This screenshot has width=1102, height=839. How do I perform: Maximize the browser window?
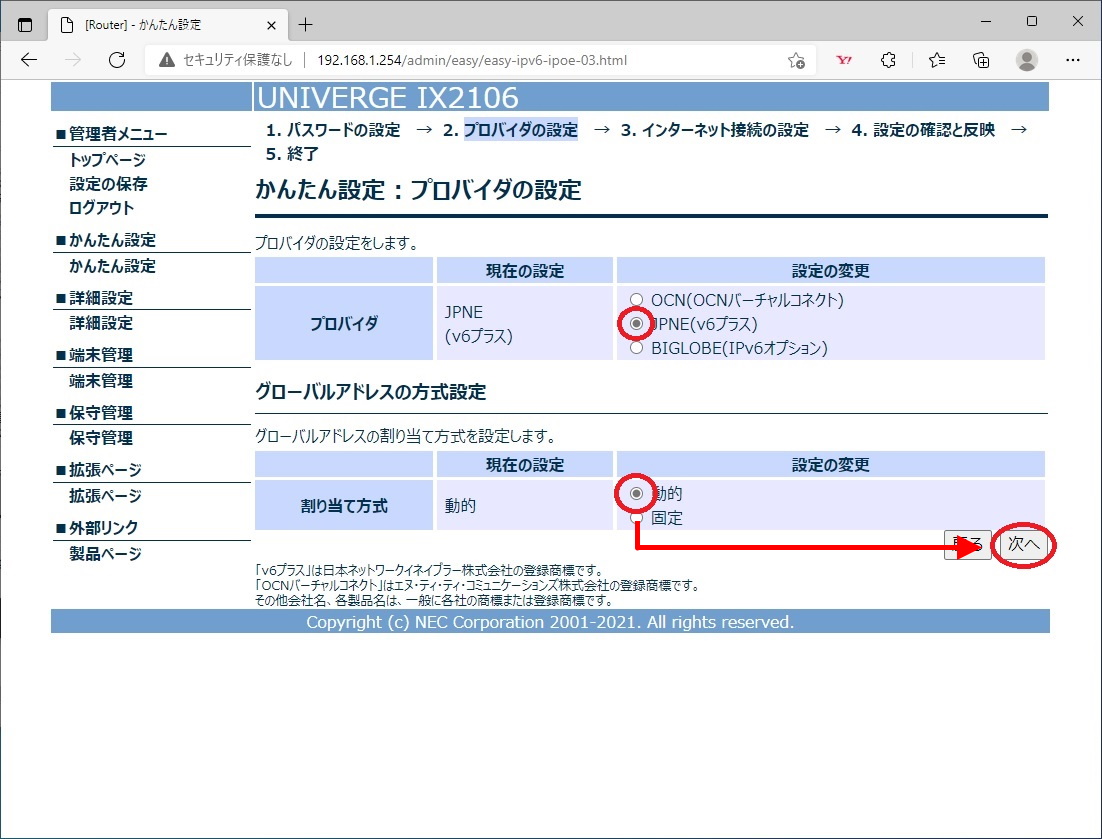pos(1032,22)
